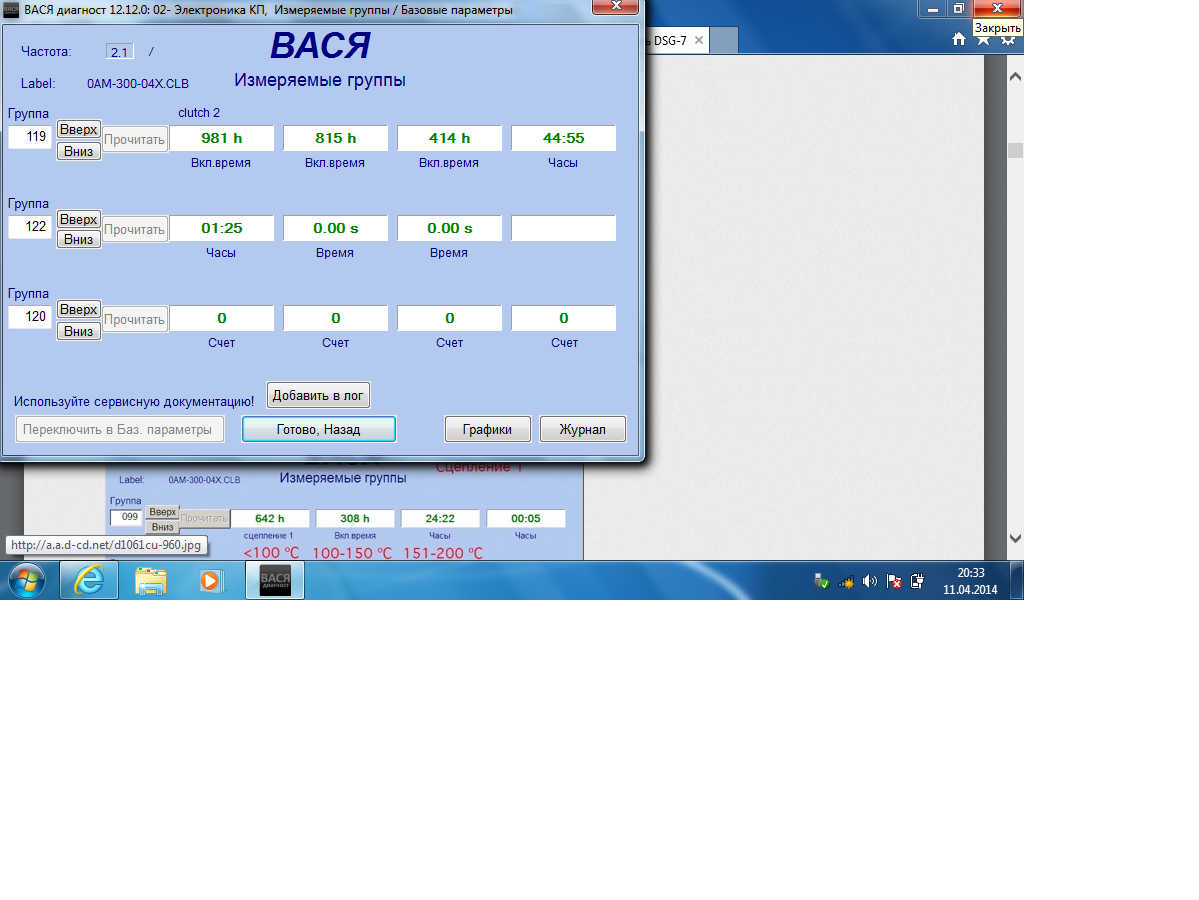Open the Журнал log button
1199x900 pixels.
(x=582, y=429)
